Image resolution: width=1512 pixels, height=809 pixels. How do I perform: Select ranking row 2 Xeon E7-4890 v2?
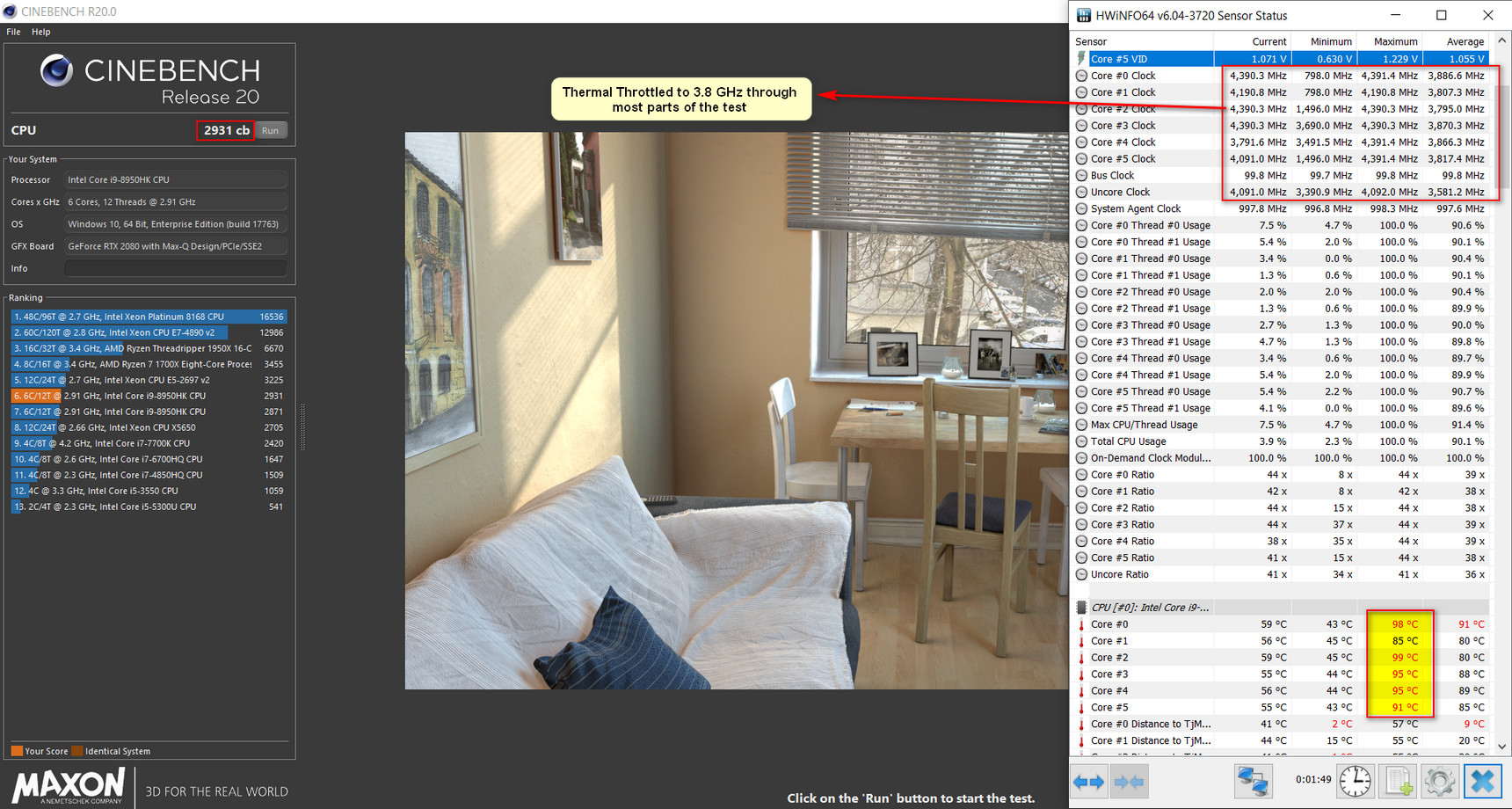(x=149, y=332)
